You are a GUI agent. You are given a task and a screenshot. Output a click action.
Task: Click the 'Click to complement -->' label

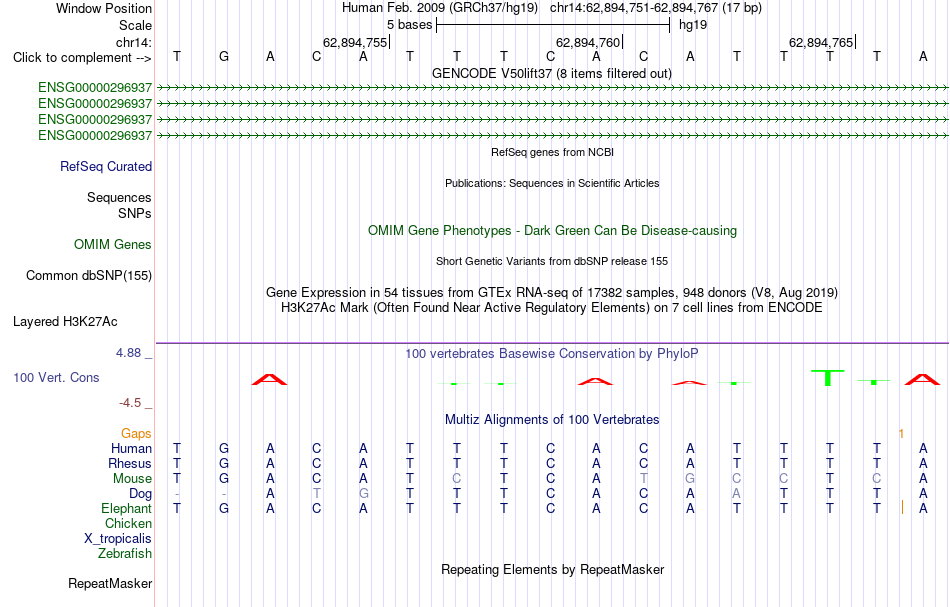pos(82,58)
